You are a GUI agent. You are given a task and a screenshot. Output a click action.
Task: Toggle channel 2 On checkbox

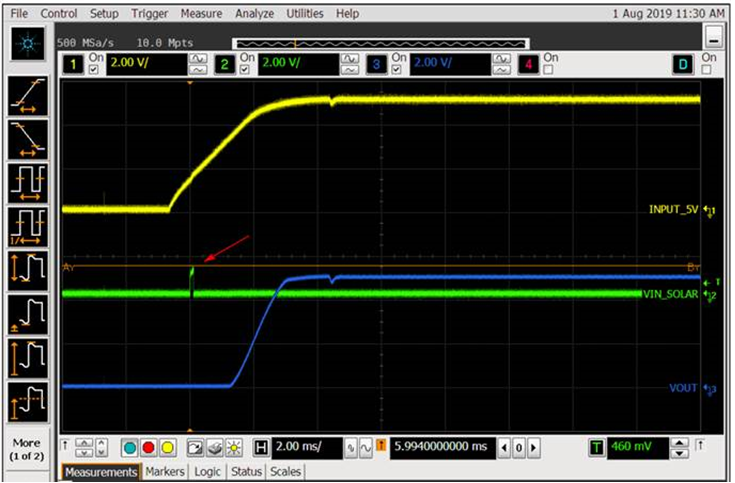(245, 70)
